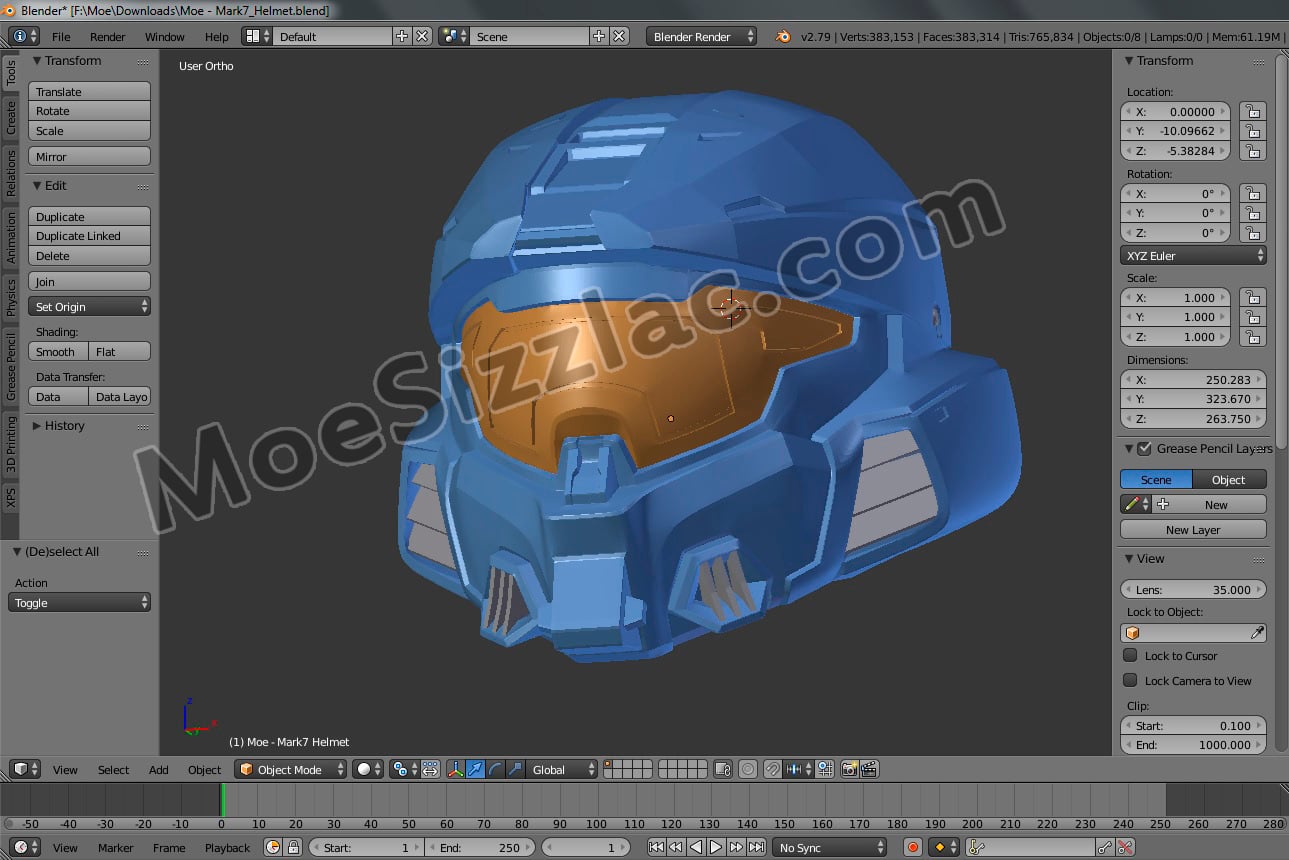Open the pivot point selector icon

click(405, 769)
